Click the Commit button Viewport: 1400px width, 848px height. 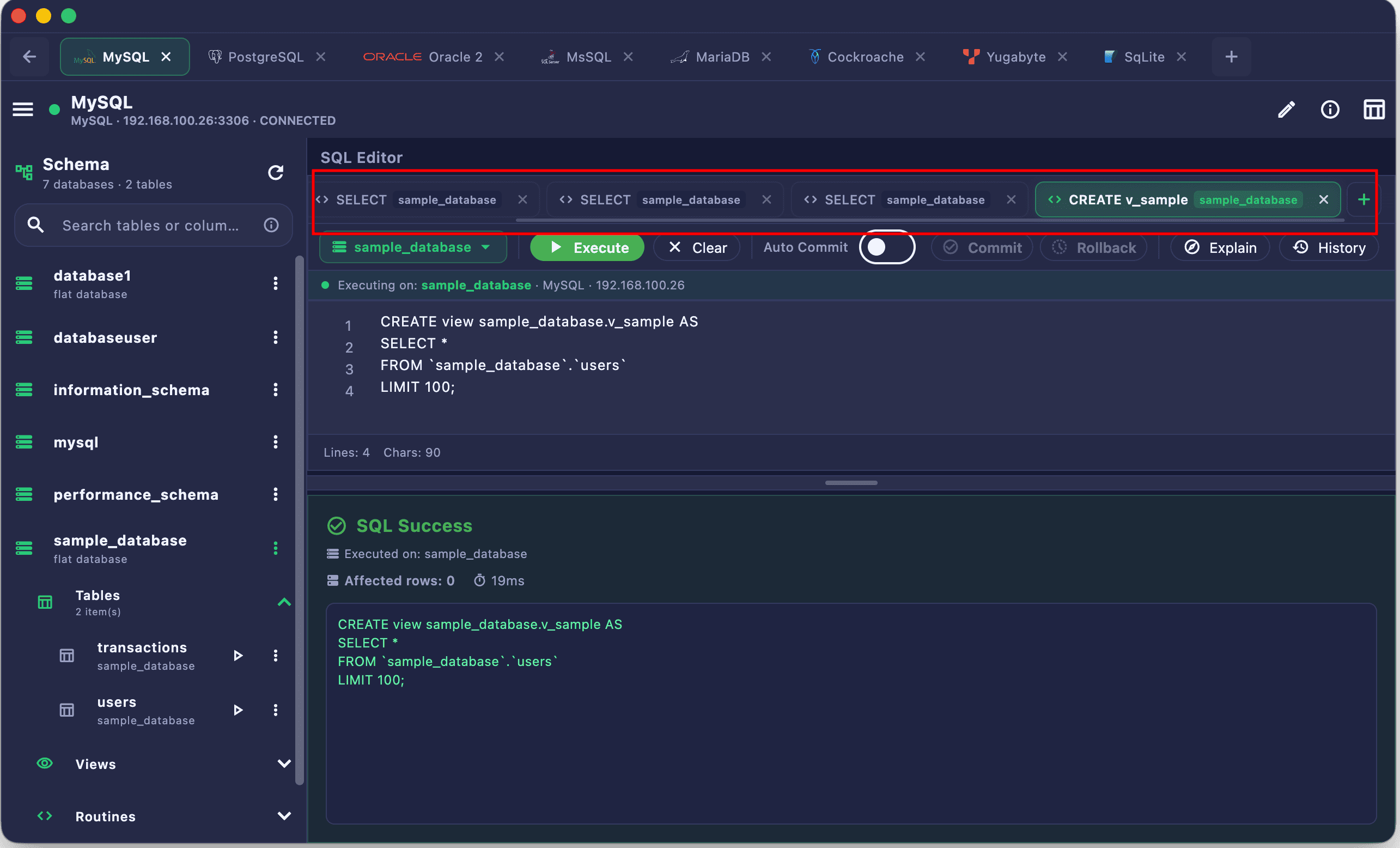[x=982, y=248]
